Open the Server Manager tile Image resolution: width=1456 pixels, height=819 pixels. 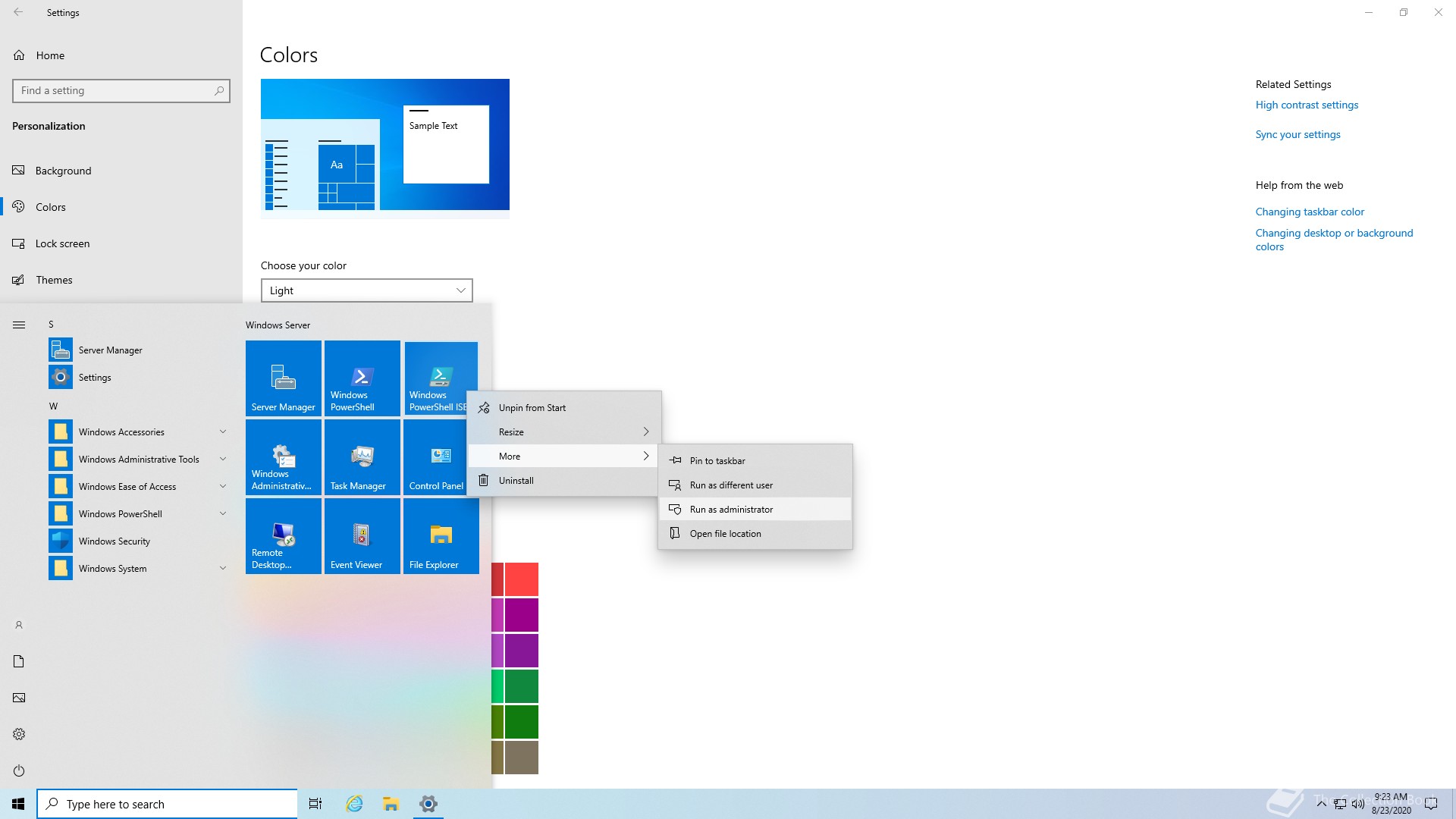(x=284, y=378)
